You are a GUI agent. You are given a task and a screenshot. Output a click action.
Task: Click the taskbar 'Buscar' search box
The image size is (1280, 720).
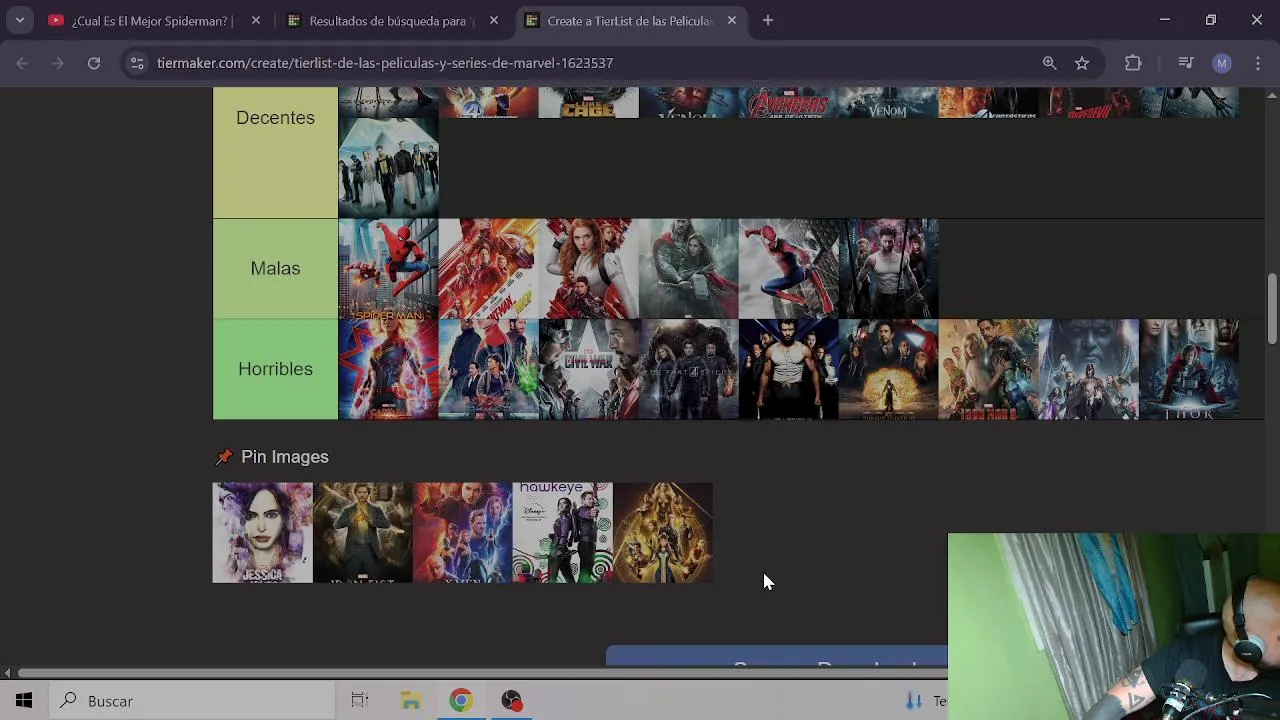pyautogui.click(x=190, y=701)
